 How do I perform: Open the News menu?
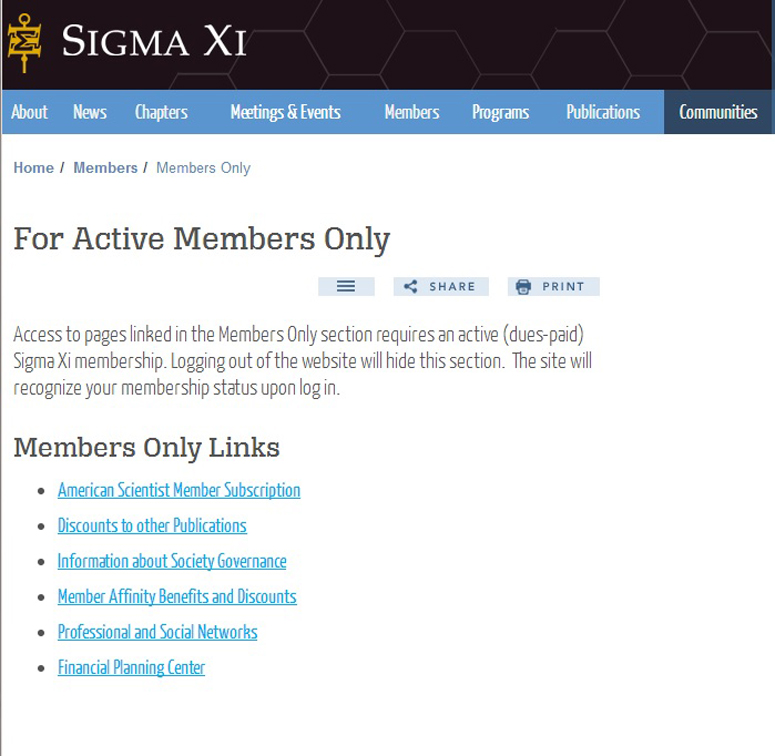90,112
